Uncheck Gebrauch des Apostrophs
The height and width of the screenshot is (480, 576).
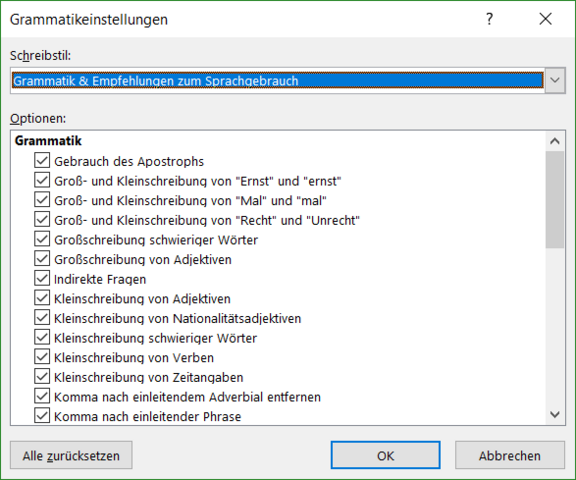pyautogui.click(x=42, y=161)
